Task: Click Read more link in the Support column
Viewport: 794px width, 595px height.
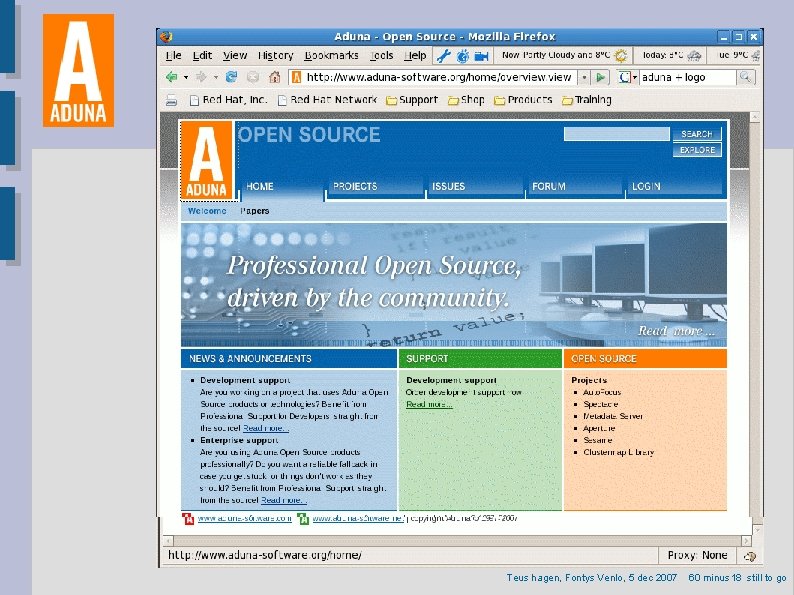Action: click(x=429, y=404)
